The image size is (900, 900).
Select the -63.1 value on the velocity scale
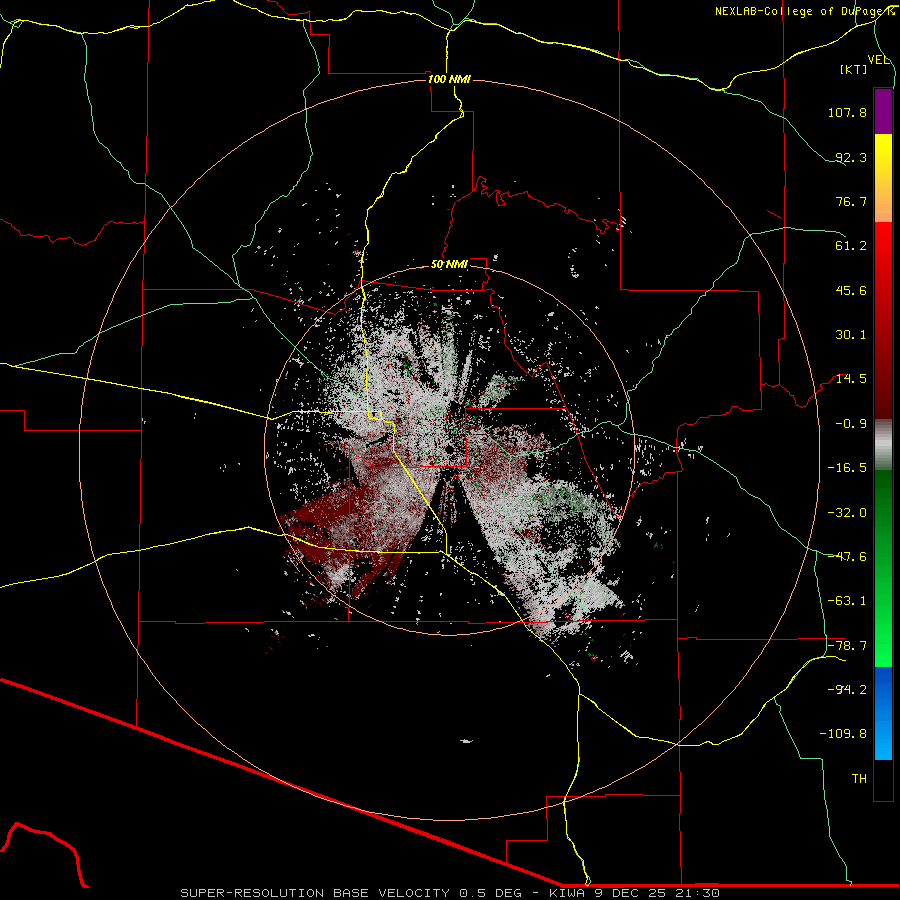tap(847, 601)
